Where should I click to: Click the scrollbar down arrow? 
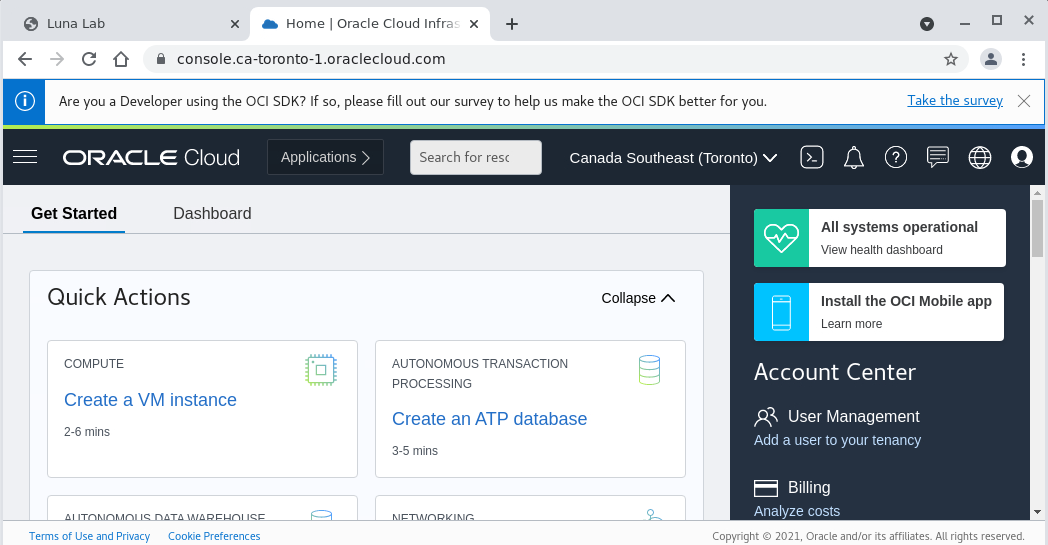1037,512
